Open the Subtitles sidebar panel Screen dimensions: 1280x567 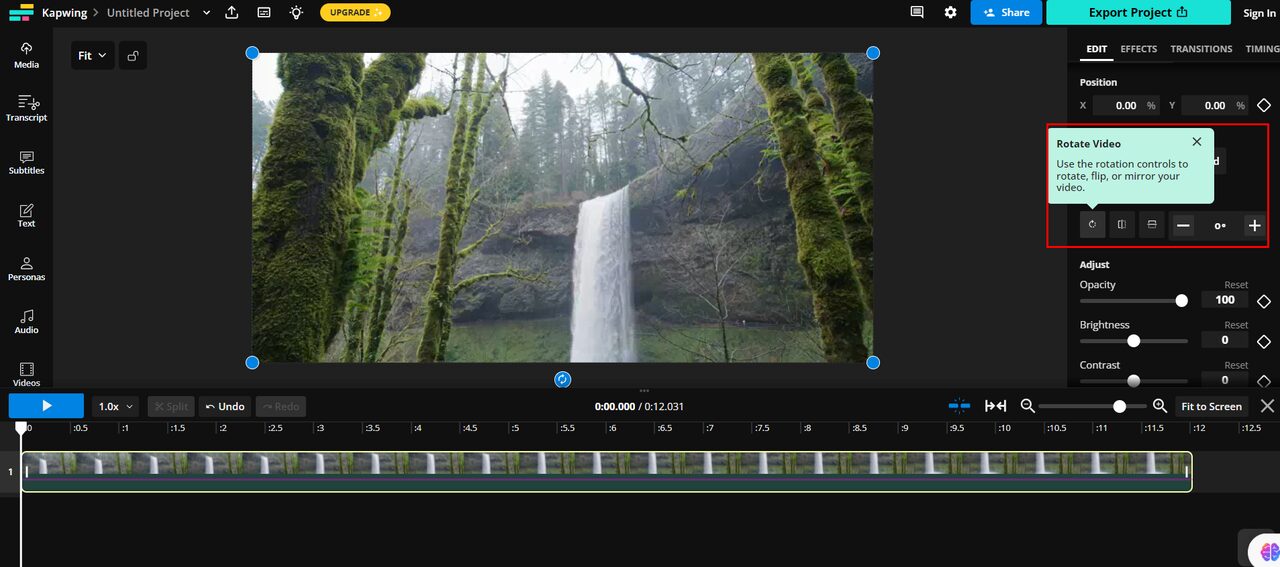click(x=26, y=162)
